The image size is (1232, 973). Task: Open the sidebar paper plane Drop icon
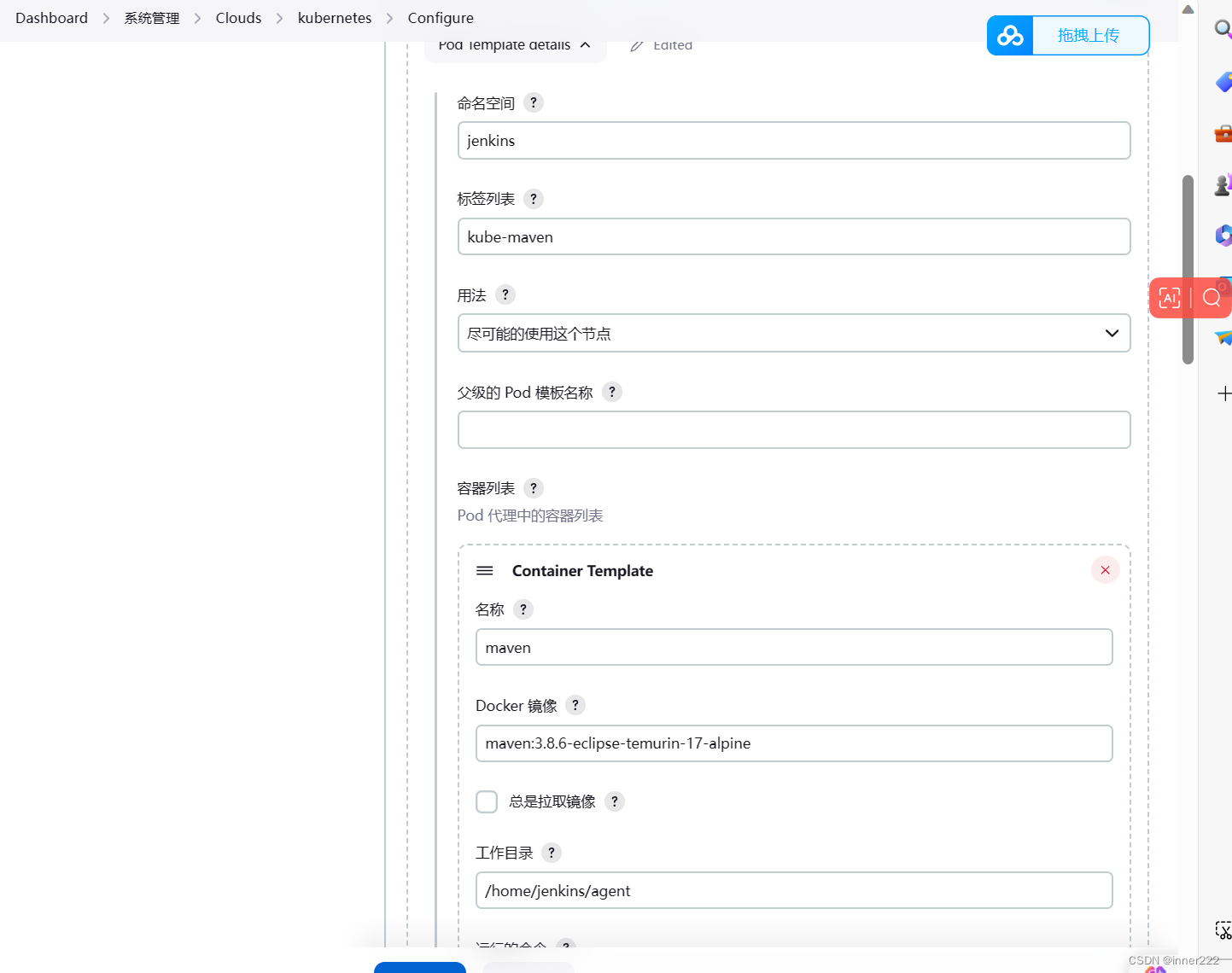[1223, 337]
